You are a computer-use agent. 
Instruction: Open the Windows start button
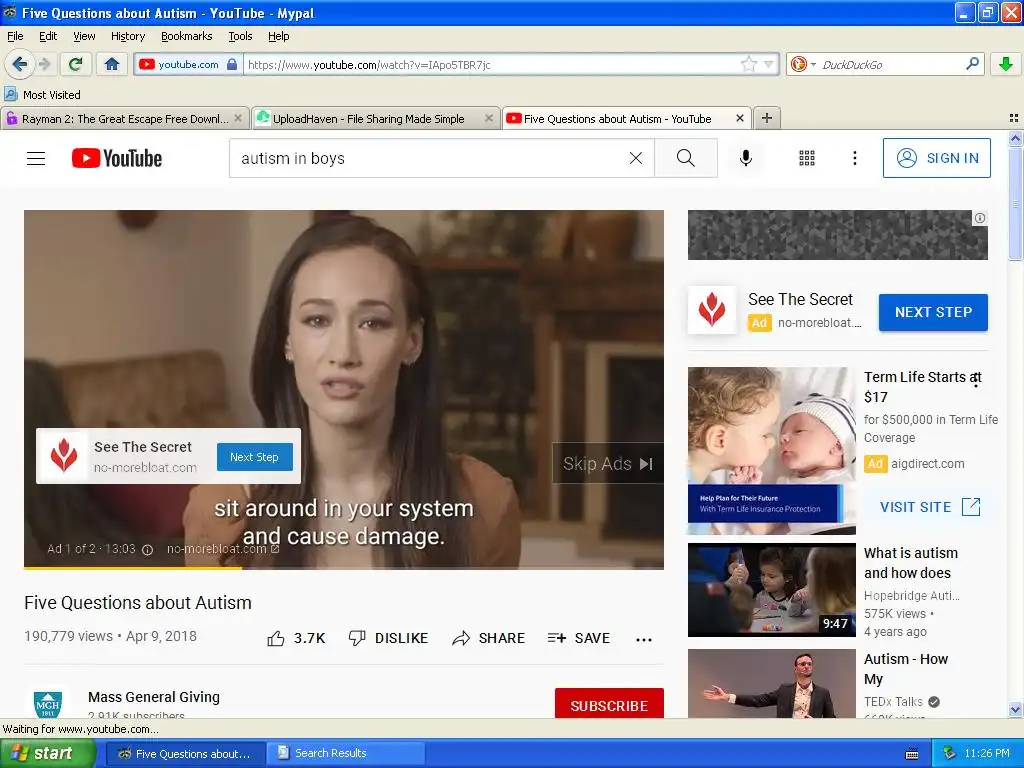click(x=47, y=753)
